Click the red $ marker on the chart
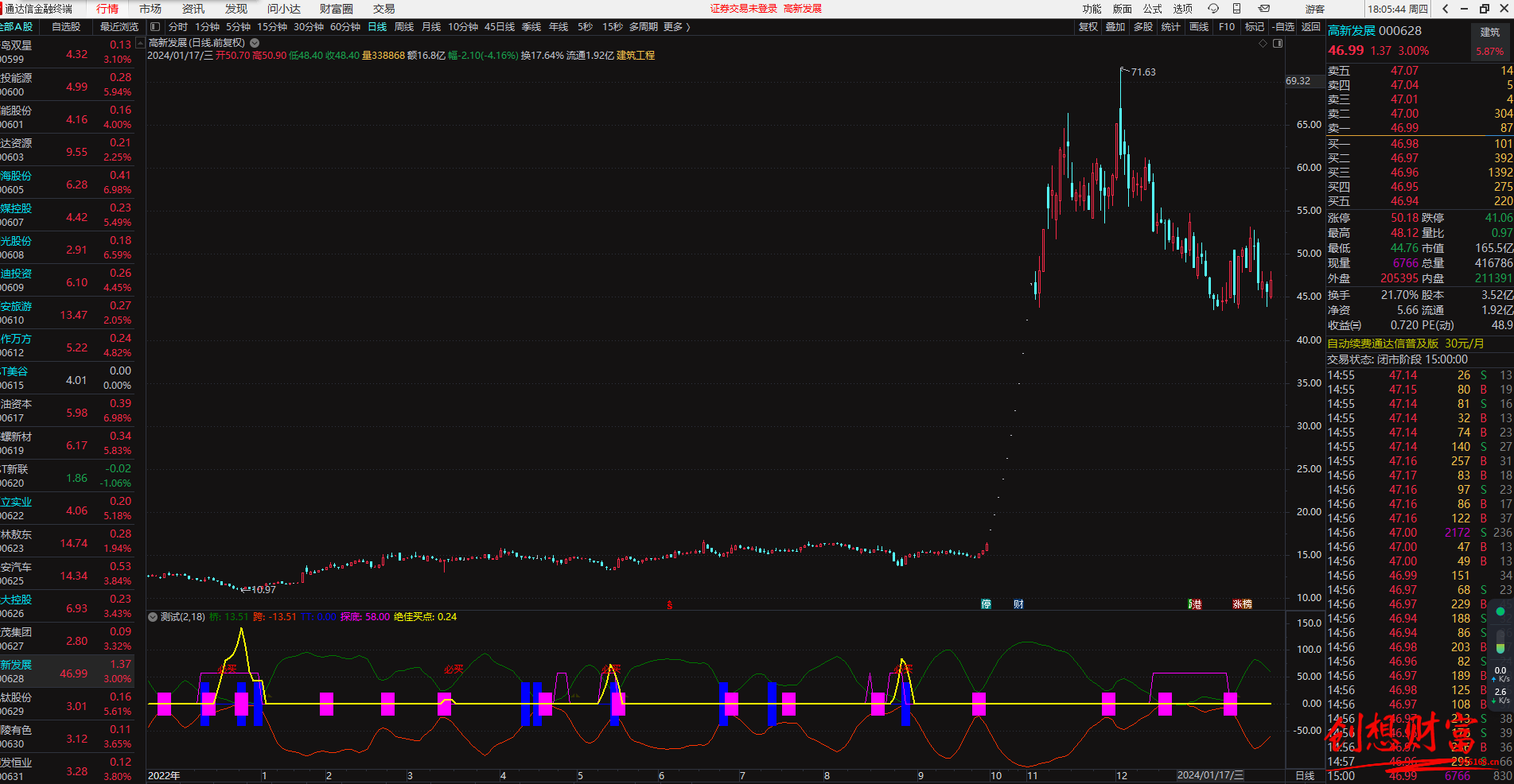This screenshot has height=784, width=1514. click(x=670, y=605)
